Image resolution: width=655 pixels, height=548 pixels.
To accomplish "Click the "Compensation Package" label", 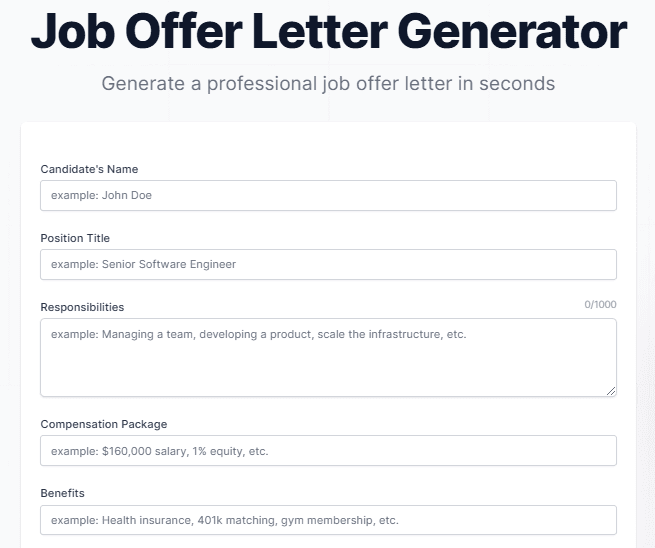I will point(103,424).
